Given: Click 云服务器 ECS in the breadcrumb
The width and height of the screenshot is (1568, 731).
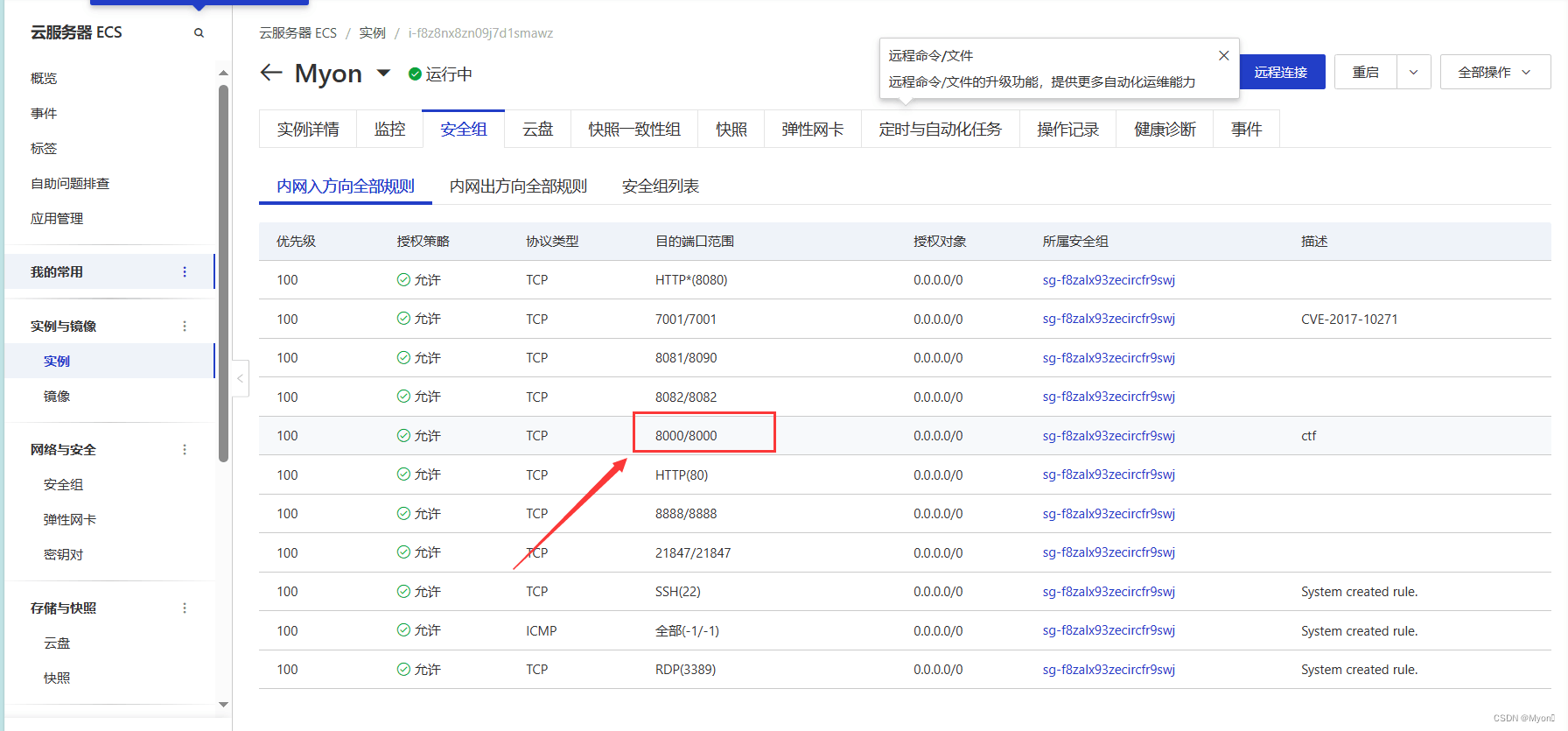Looking at the screenshot, I should [x=297, y=32].
